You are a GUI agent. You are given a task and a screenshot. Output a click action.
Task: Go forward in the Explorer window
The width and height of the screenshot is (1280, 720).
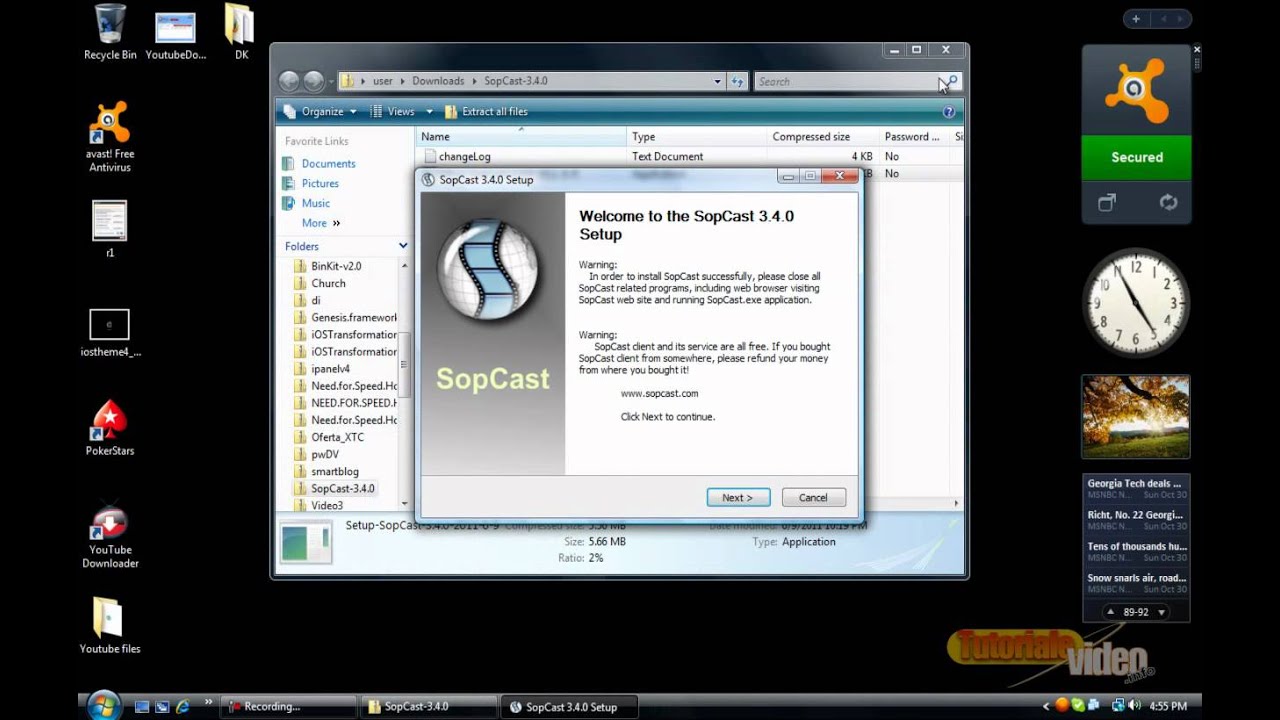tap(313, 81)
